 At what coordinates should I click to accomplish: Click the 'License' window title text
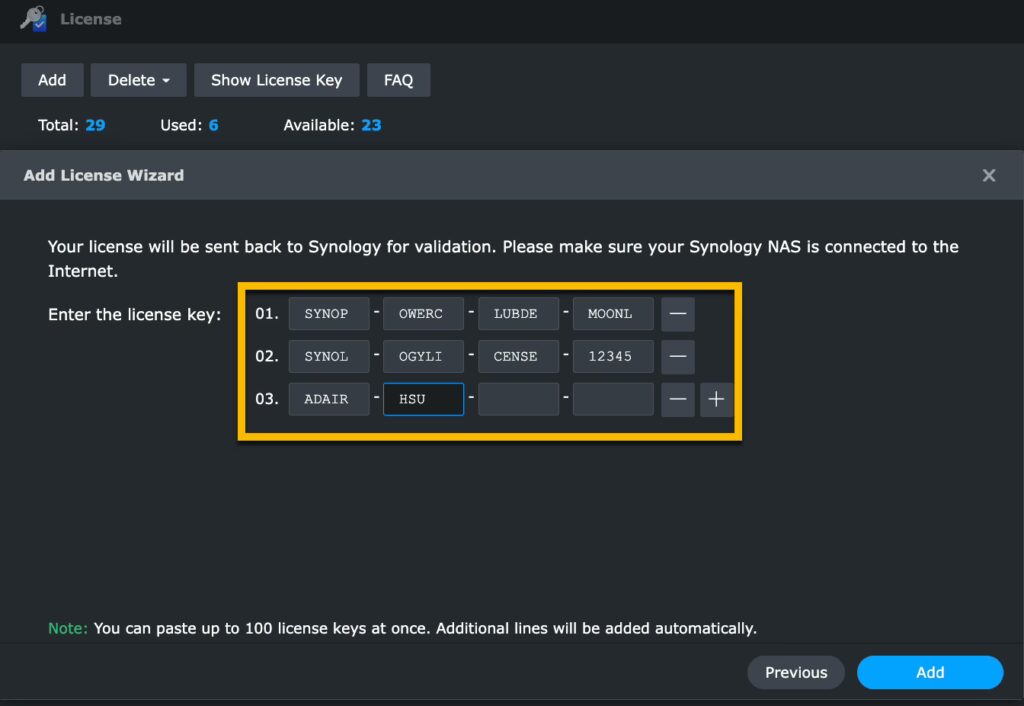91,19
